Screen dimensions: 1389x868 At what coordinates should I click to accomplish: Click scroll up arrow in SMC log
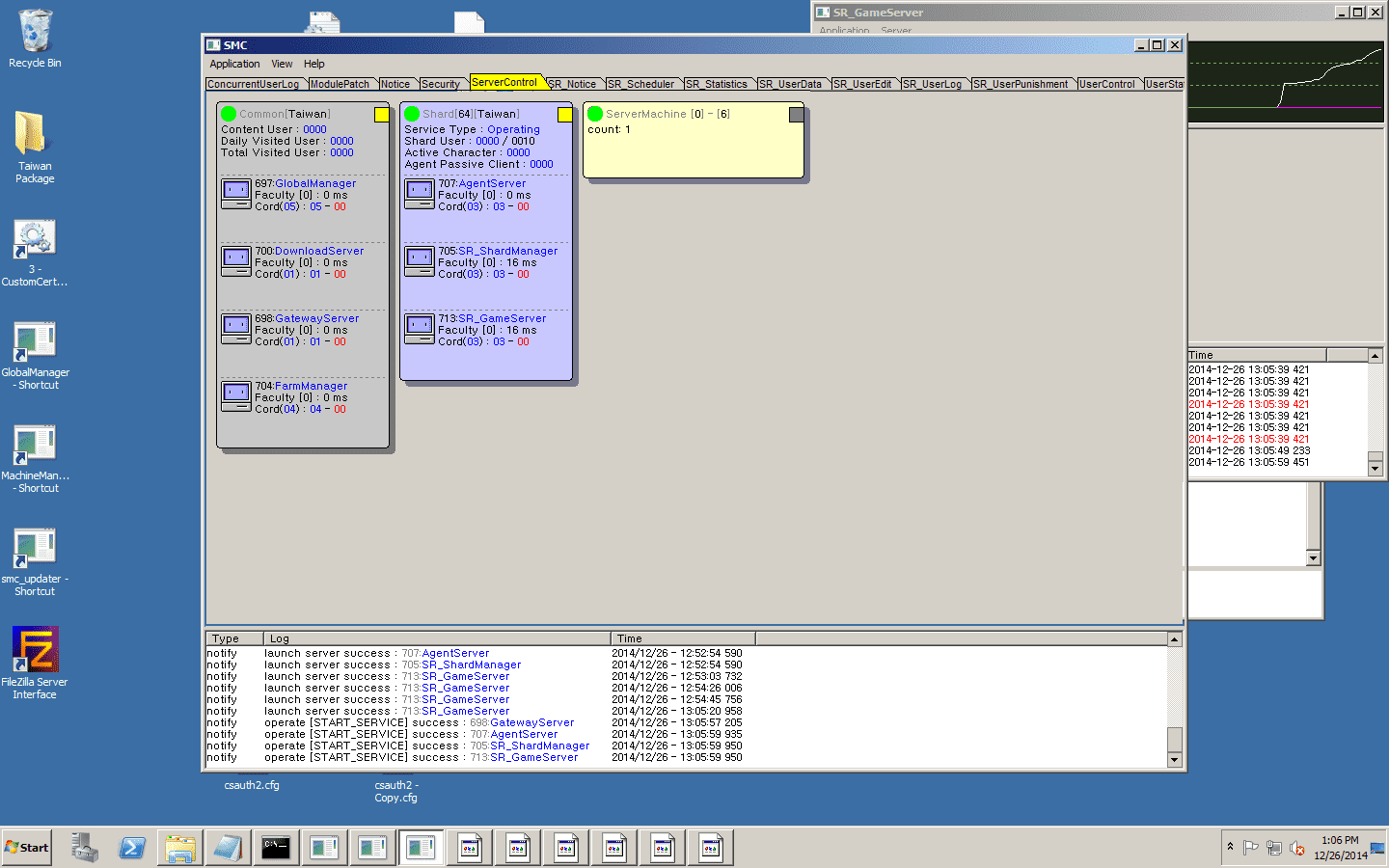coord(1175,639)
